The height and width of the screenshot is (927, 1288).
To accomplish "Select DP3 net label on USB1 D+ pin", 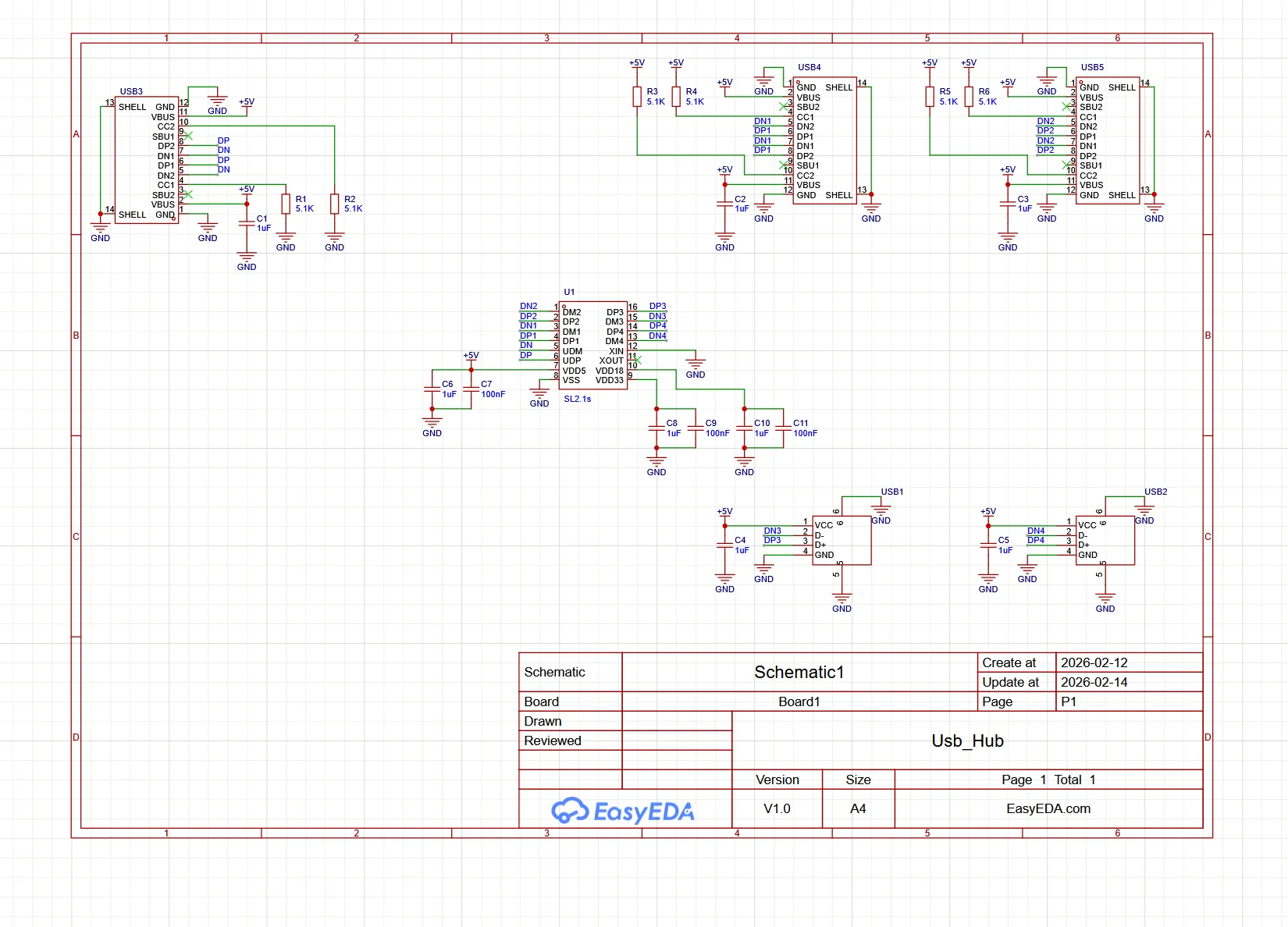I will (x=772, y=540).
